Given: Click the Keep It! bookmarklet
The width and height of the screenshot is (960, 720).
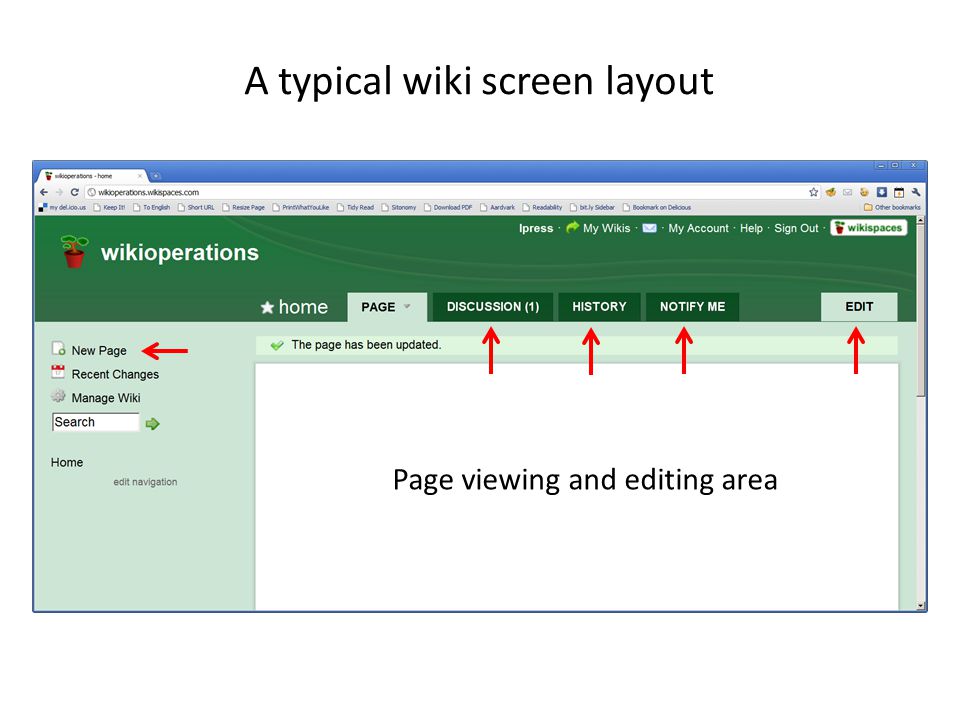Looking at the screenshot, I should click(109, 208).
